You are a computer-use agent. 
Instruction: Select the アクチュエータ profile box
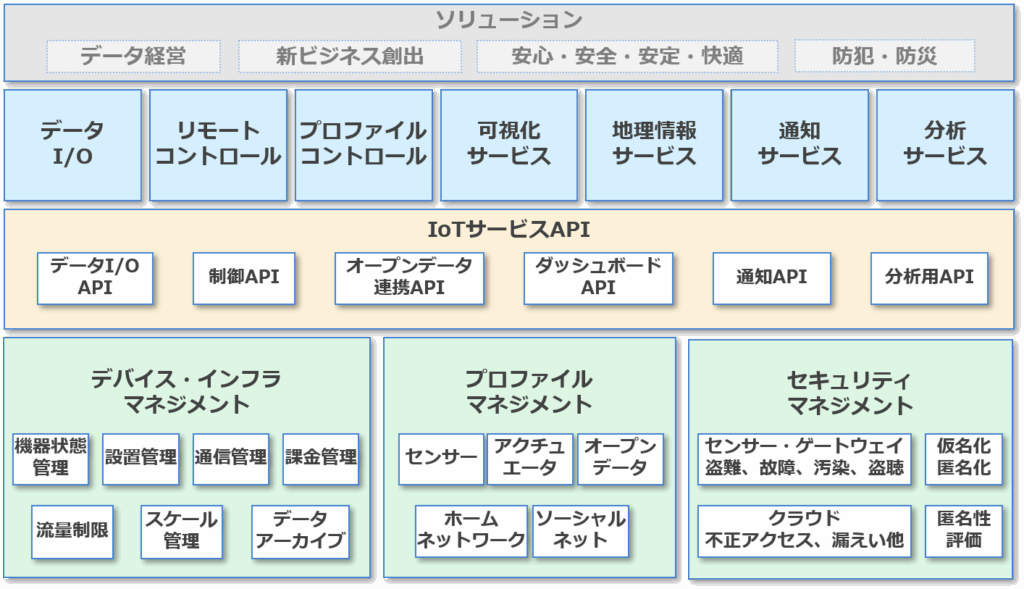529,457
